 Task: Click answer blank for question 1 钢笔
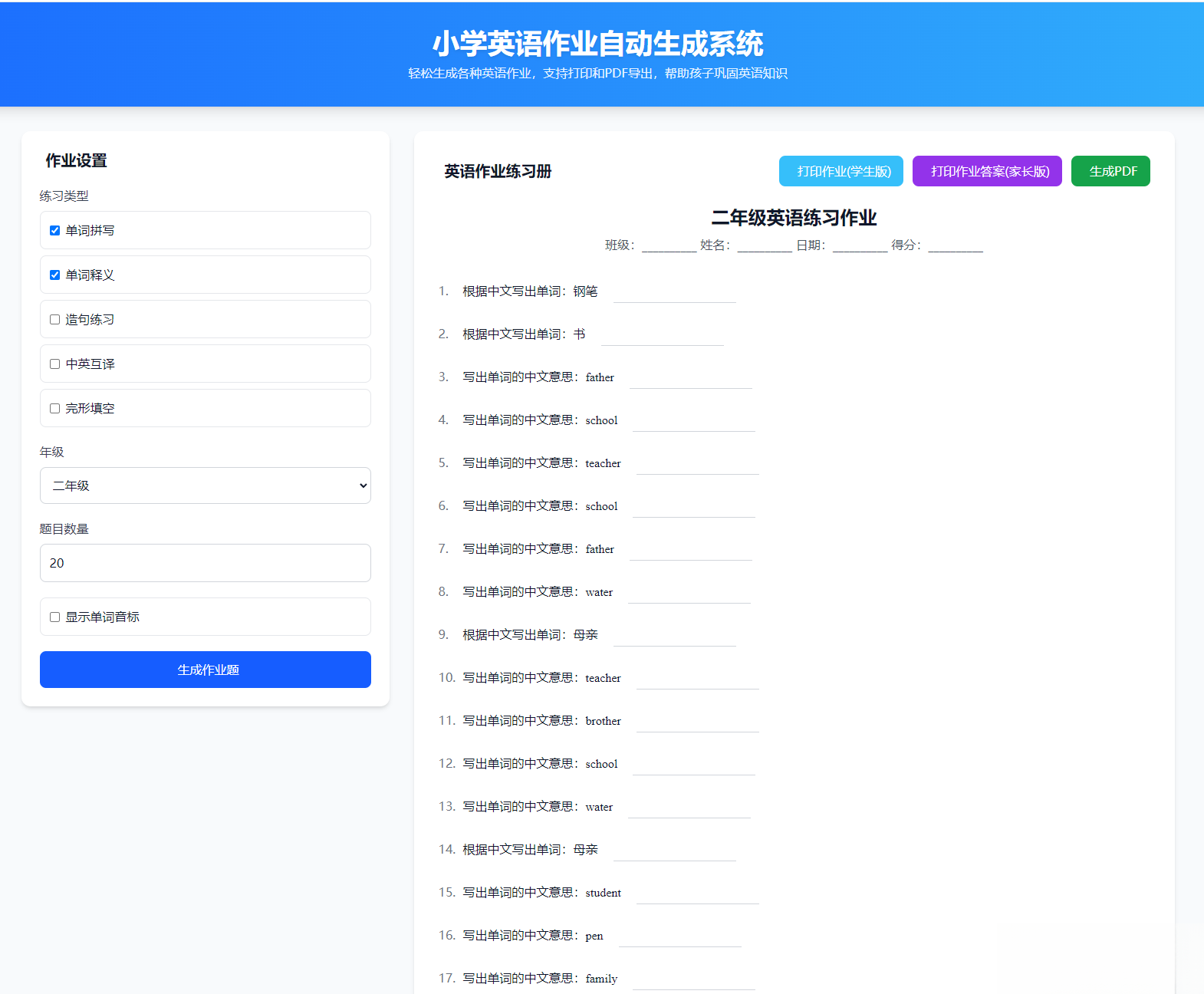click(x=674, y=293)
